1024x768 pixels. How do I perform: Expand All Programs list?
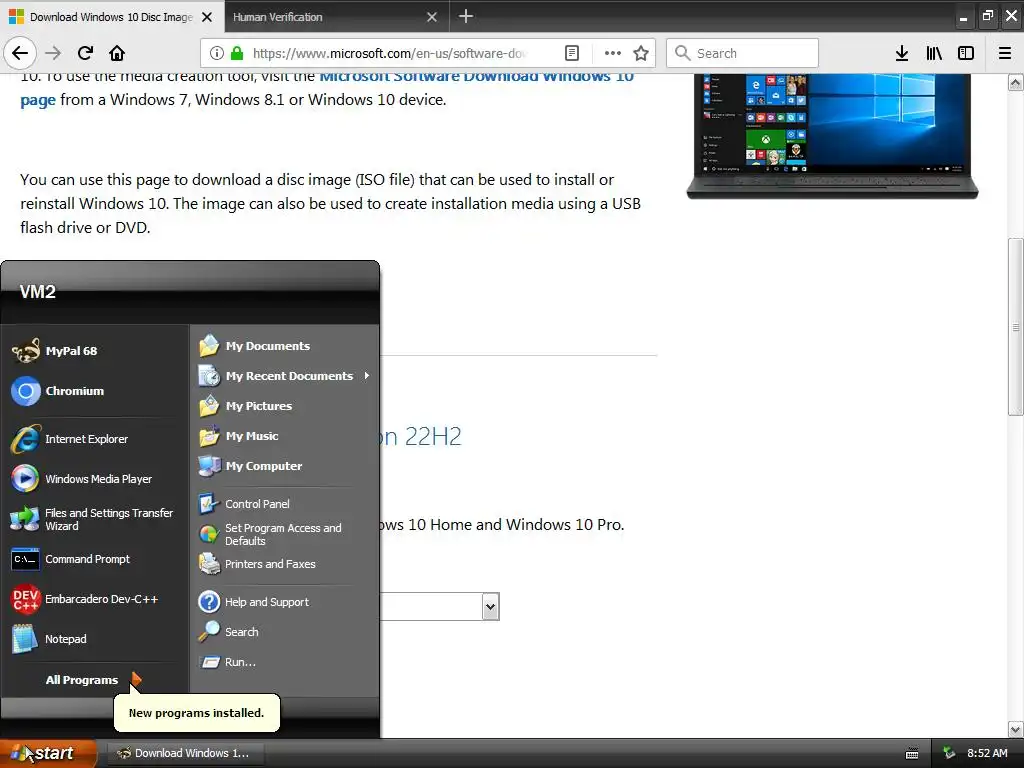pyautogui.click(x=93, y=680)
